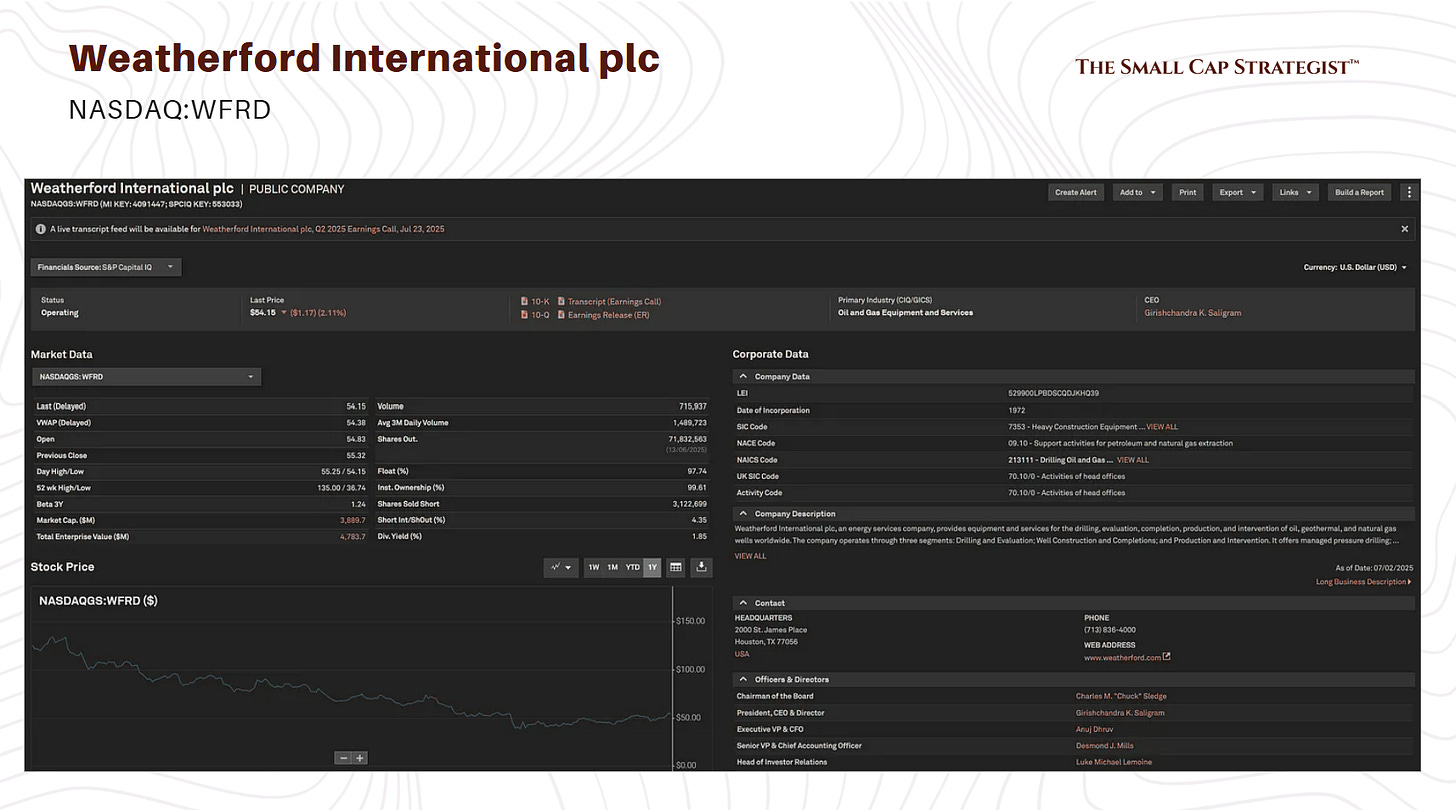Collapse the Company Description section
Viewport: 1456px width, 810px height.
click(743, 514)
